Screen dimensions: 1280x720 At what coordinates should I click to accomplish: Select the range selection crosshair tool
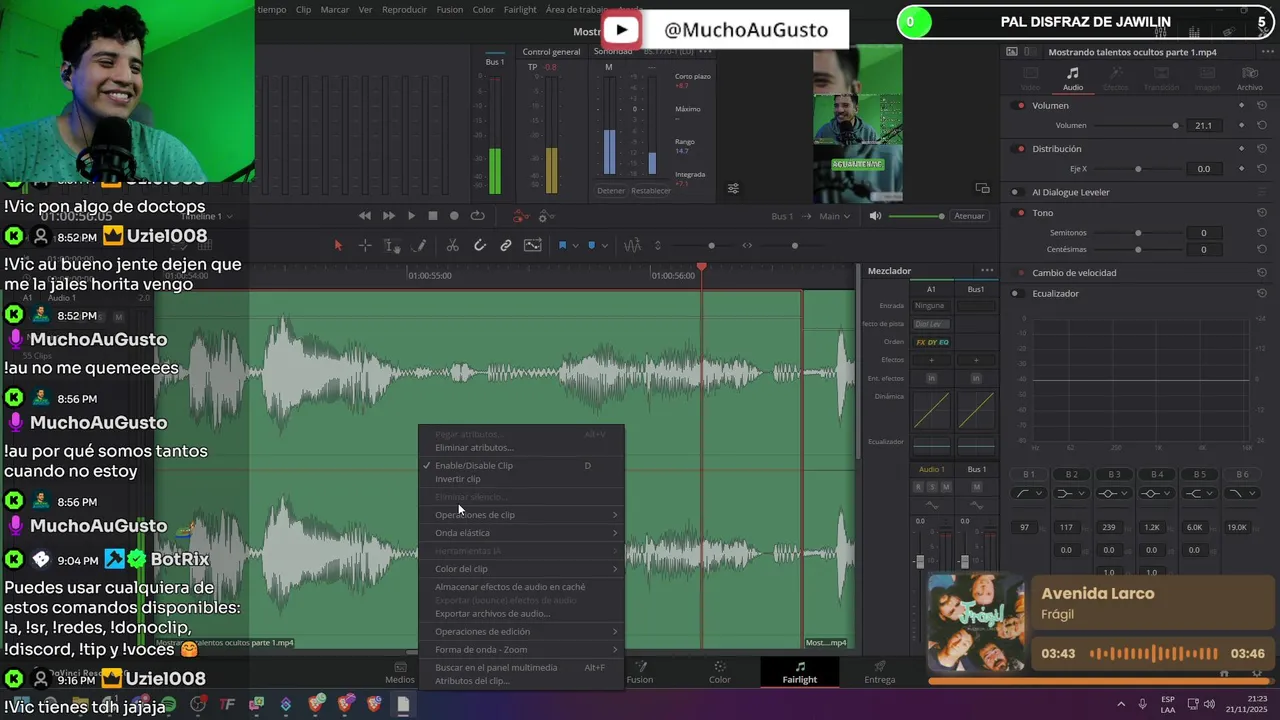[365, 246]
